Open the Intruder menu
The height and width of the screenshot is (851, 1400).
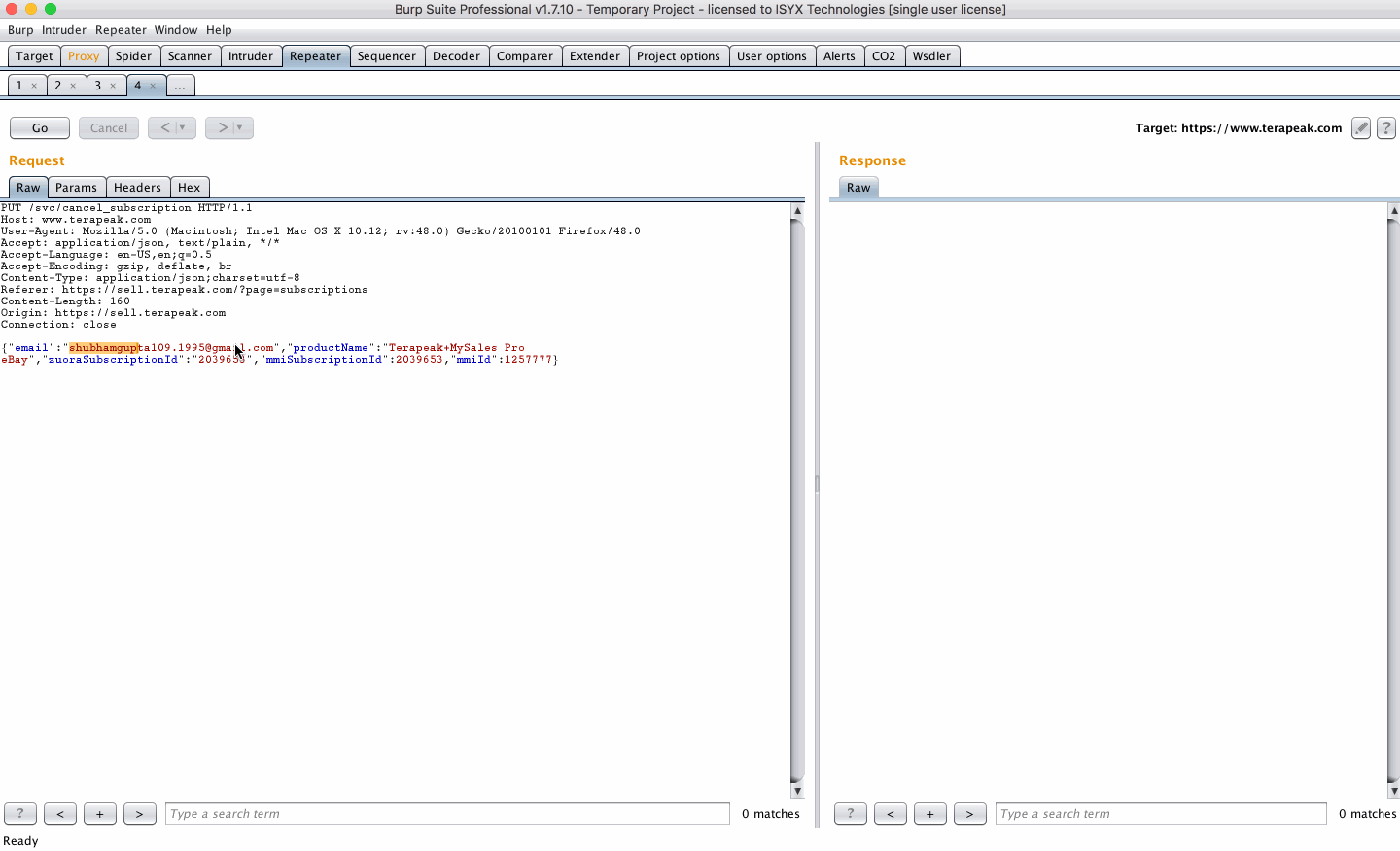tap(64, 30)
